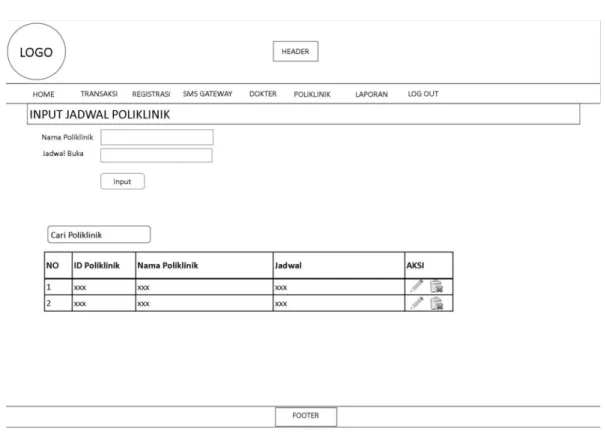Focus the Jadwal Buka input field
Viewport: 606px width, 438px height.
[157, 155]
